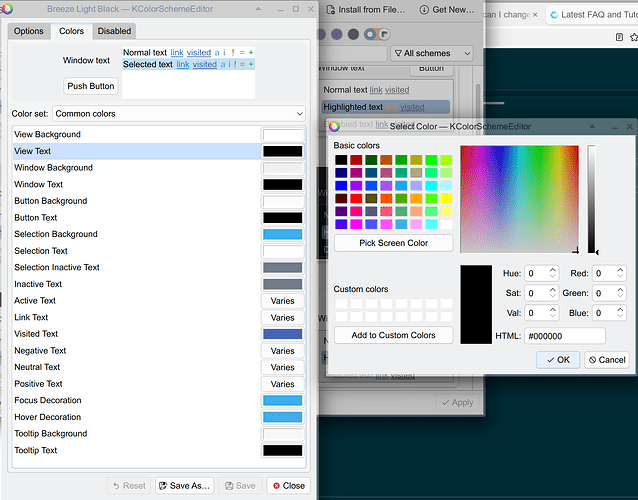Click the Hue value field
638x500 pixels.
(537, 273)
